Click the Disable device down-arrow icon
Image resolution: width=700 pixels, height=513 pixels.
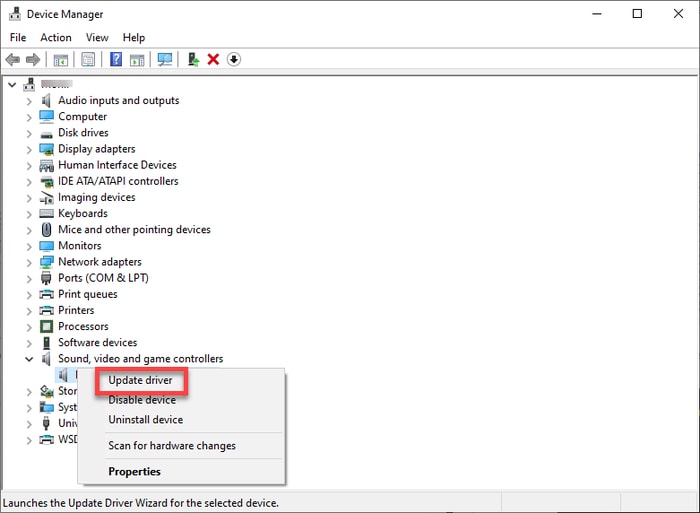(234, 59)
